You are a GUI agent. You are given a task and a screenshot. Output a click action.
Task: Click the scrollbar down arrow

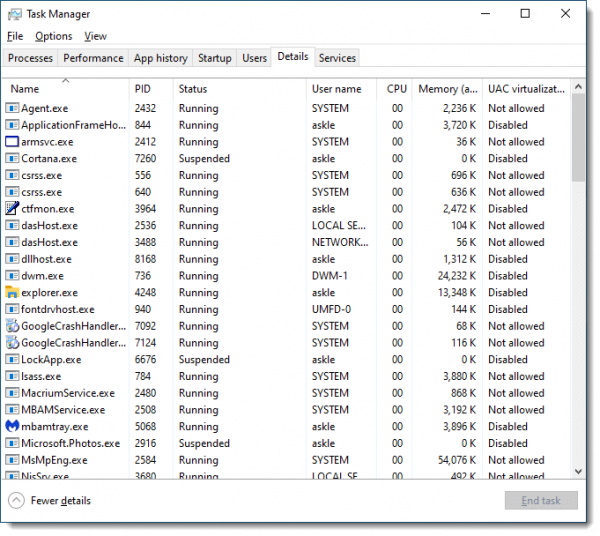click(578, 472)
